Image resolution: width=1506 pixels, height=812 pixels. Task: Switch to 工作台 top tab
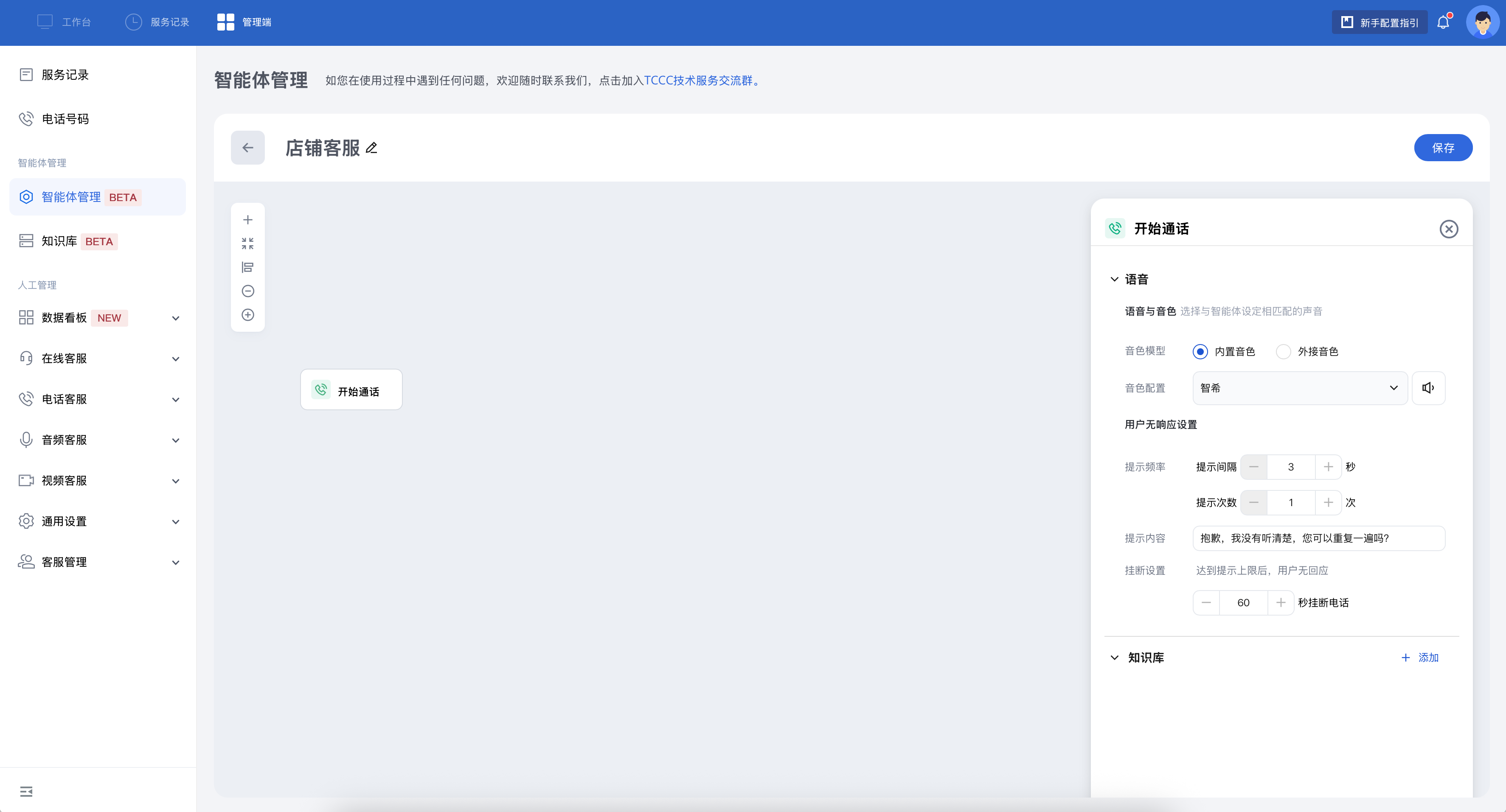65,22
